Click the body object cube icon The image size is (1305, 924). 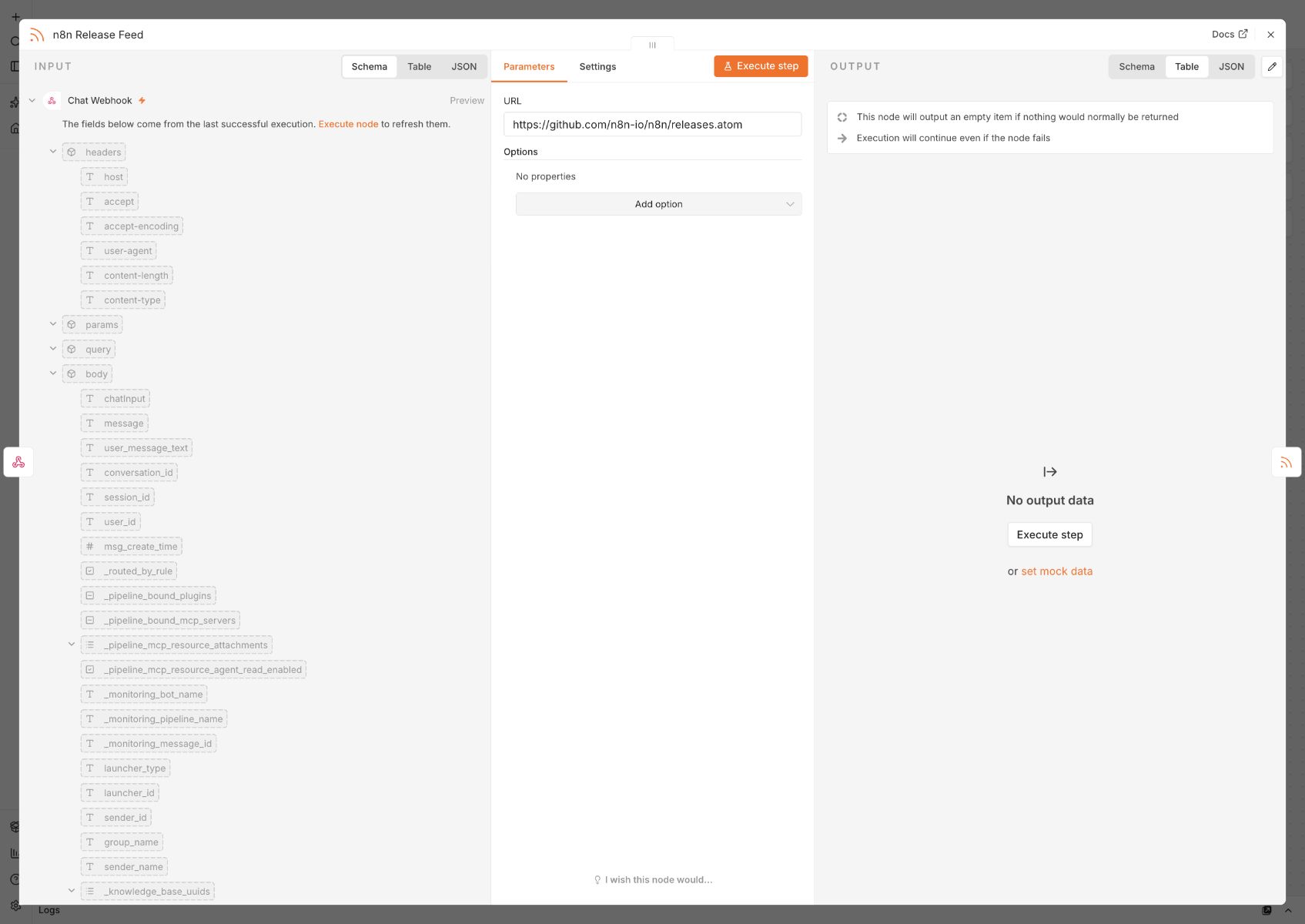pyautogui.click(x=72, y=374)
